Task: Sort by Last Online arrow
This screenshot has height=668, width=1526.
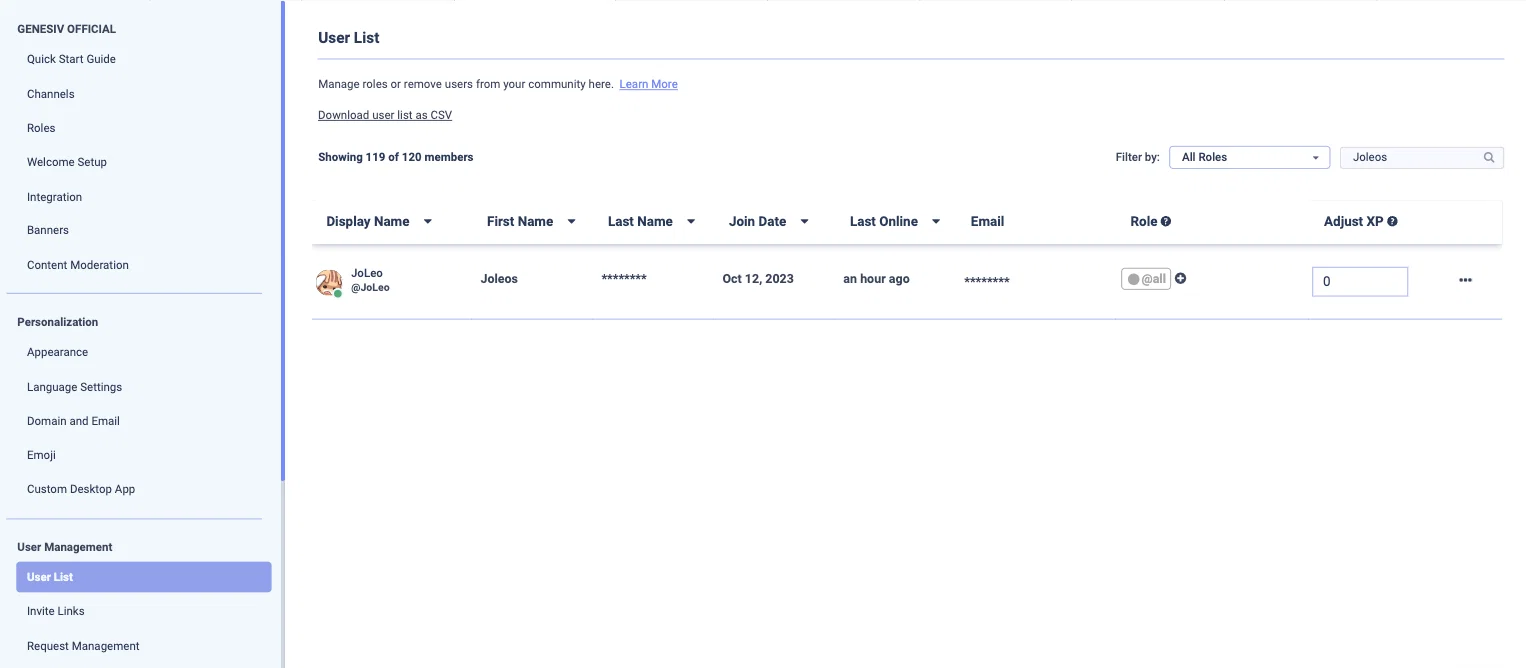Action: (936, 222)
